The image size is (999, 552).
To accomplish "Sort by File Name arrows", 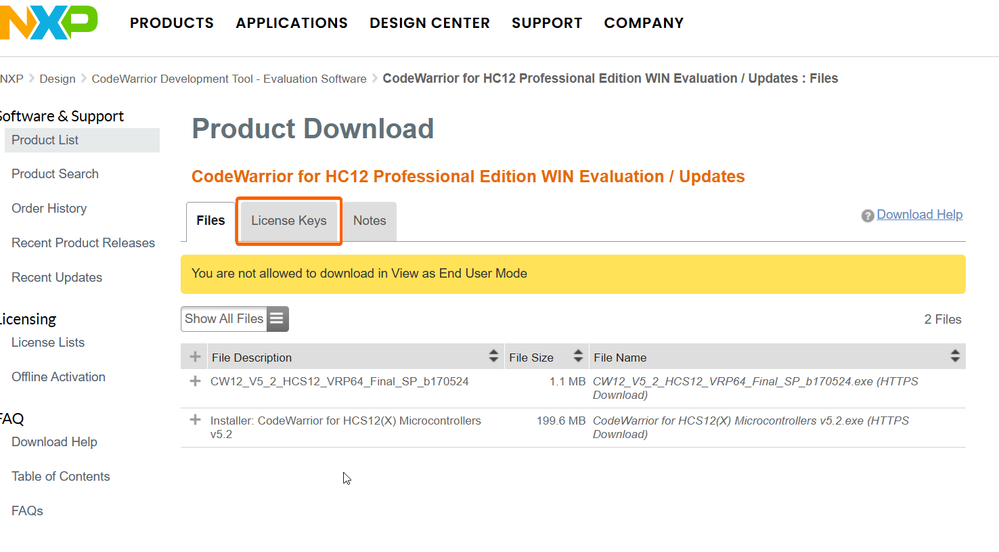I will pyautogui.click(x=954, y=356).
